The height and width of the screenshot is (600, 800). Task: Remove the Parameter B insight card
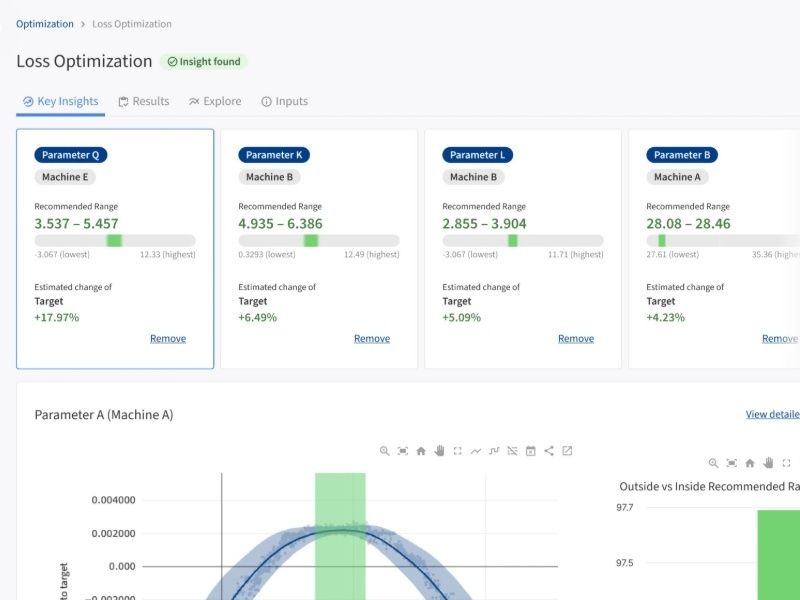point(780,339)
